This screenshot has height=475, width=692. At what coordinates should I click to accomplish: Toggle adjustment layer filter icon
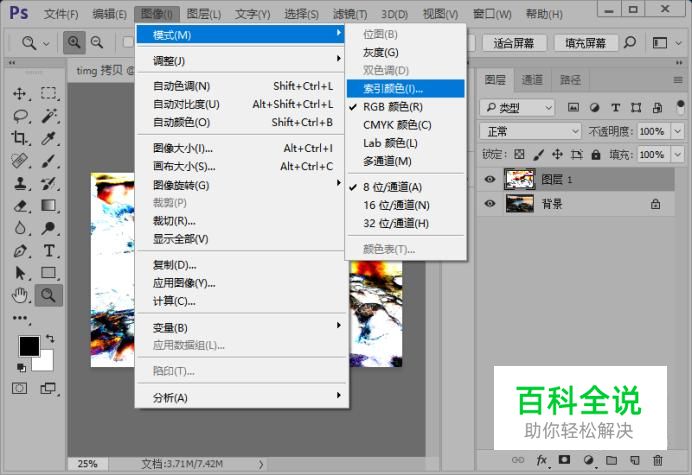click(594, 107)
